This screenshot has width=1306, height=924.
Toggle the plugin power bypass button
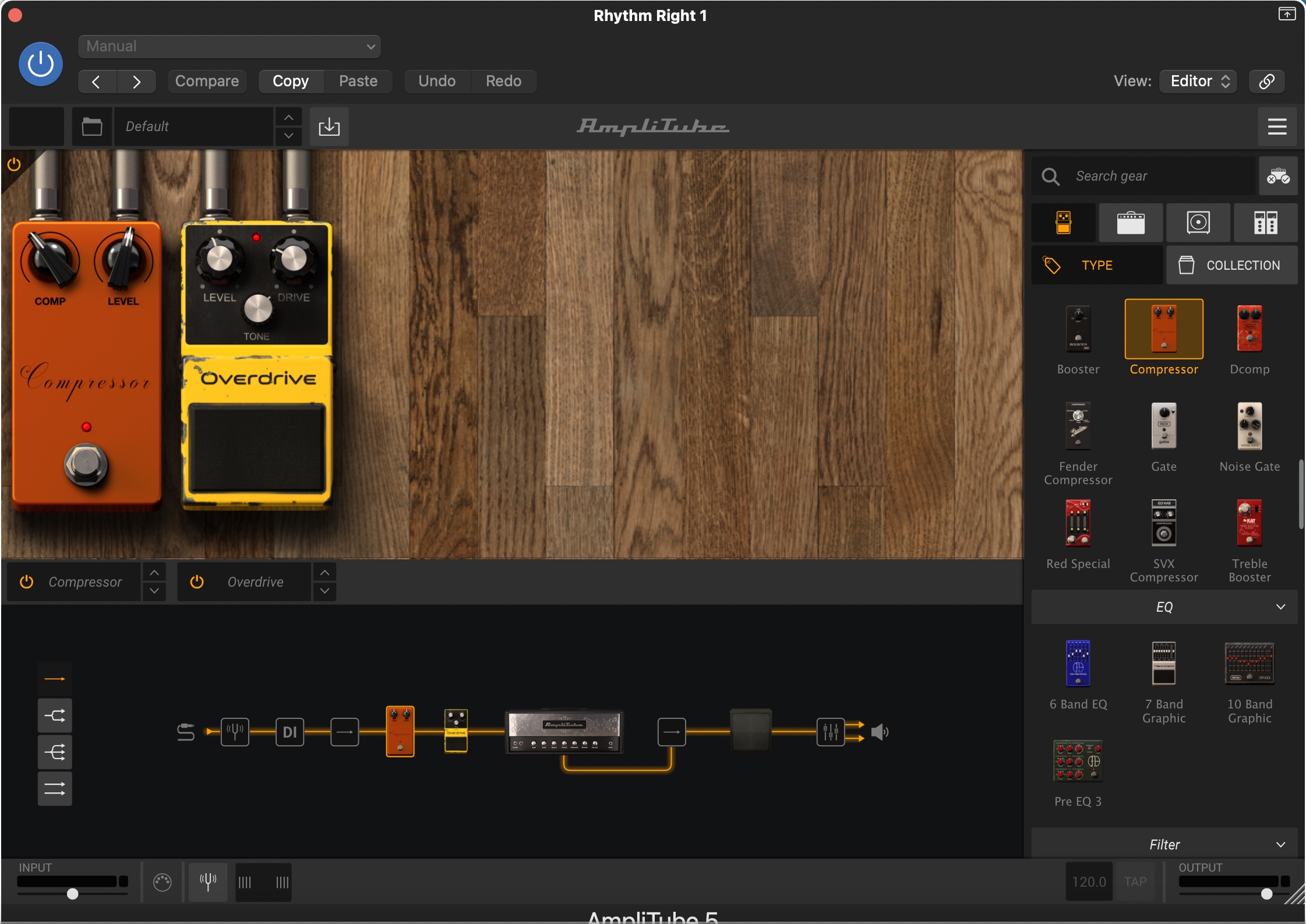coord(41,64)
